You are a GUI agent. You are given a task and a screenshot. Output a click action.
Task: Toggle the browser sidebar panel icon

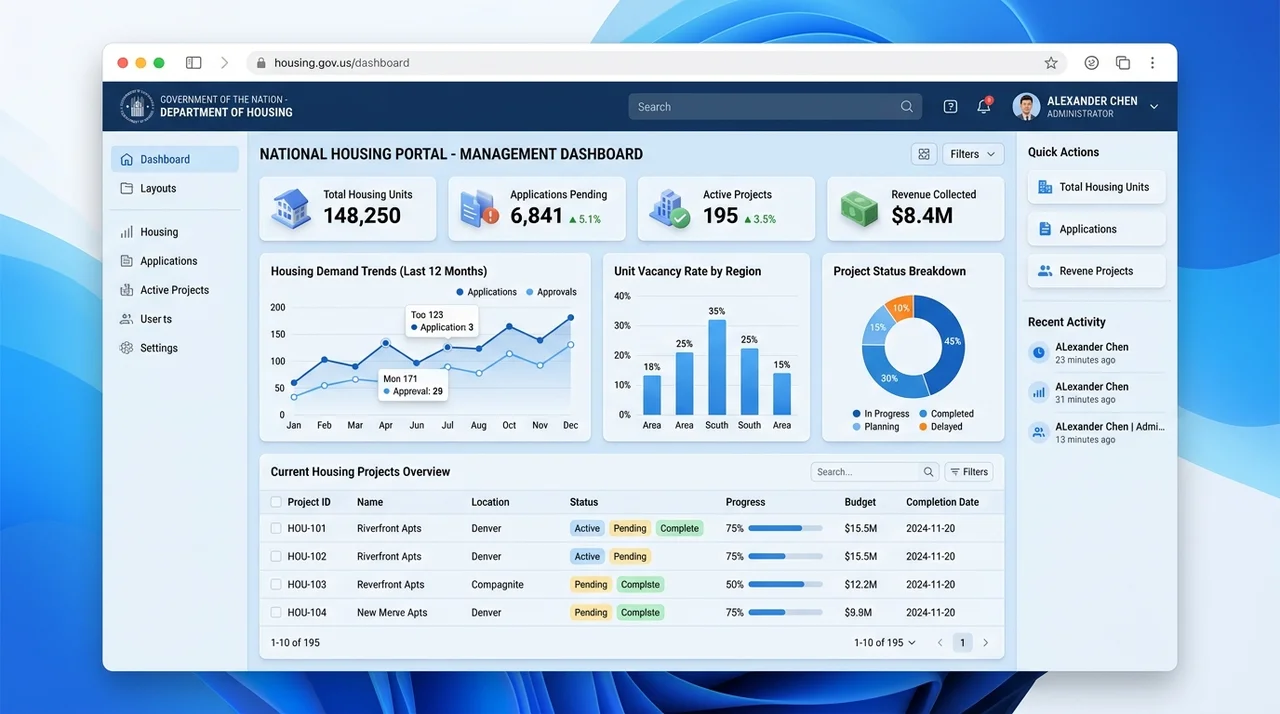click(194, 62)
